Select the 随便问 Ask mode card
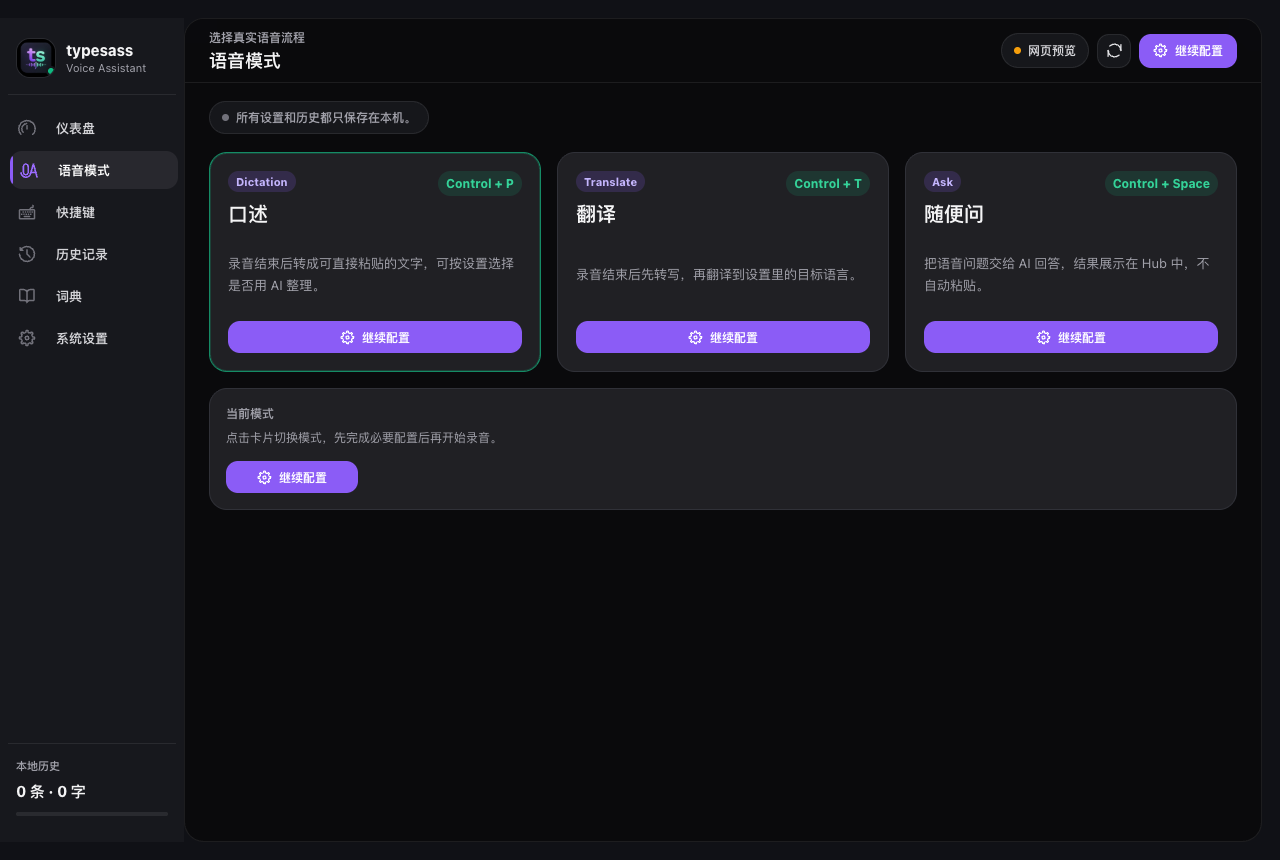 coord(1071,262)
